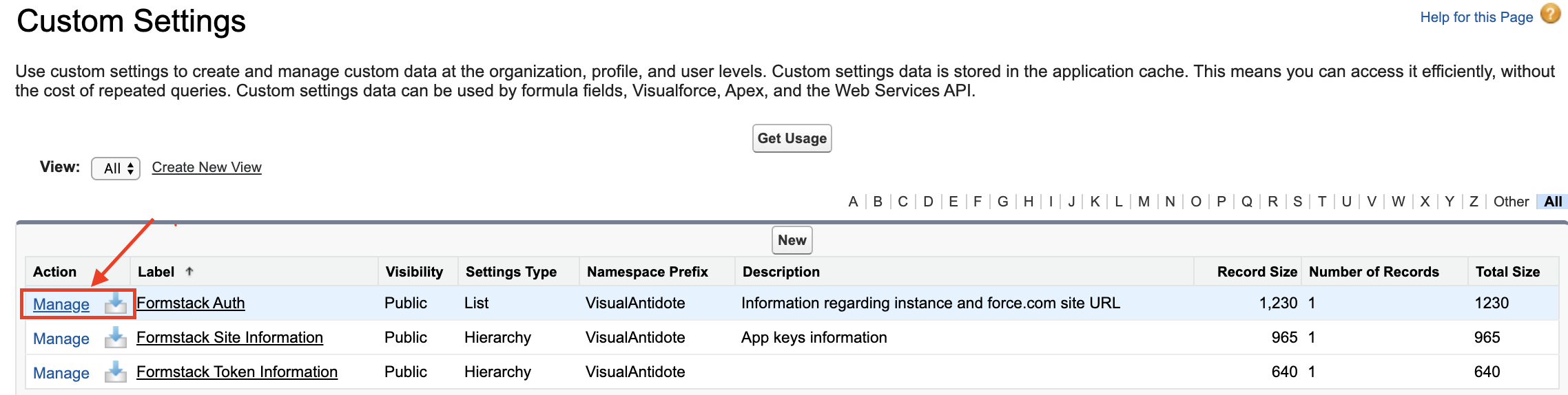The image size is (1568, 395).
Task: Filter list by letter F
Action: coord(978,202)
